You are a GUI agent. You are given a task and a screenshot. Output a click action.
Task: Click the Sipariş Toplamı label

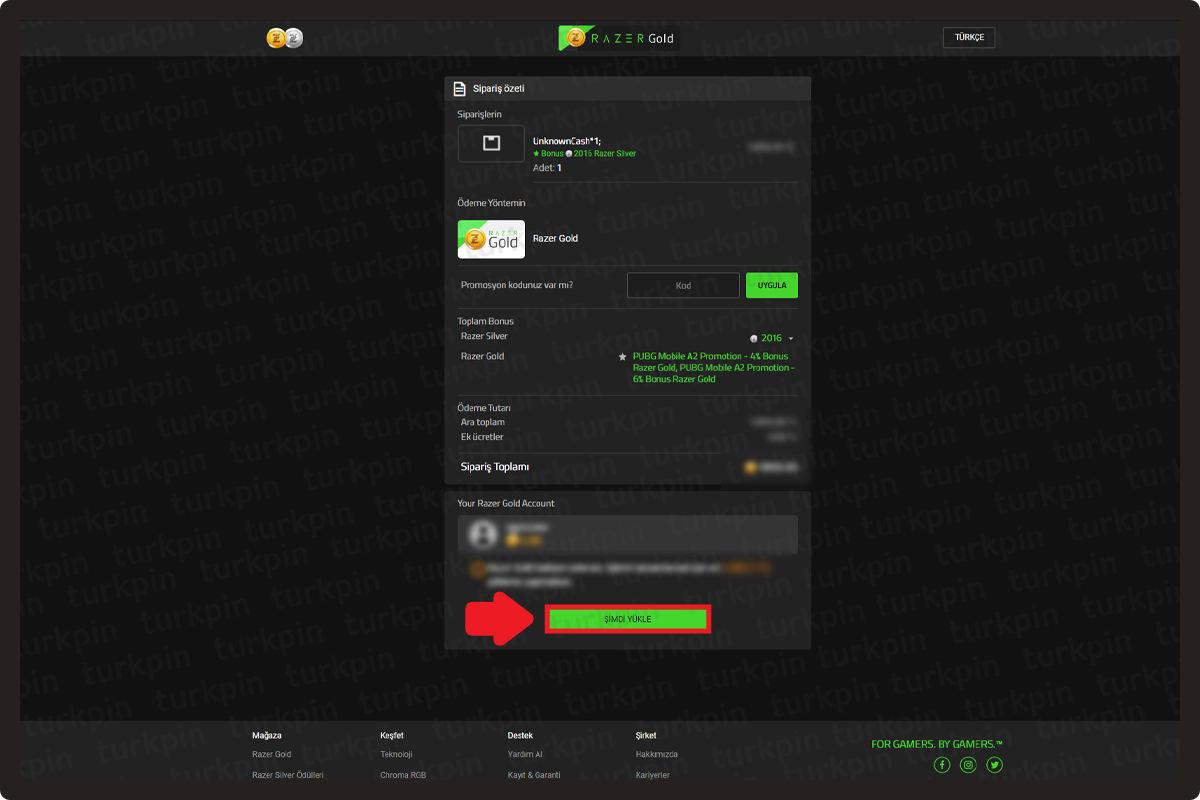click(495, 467)
